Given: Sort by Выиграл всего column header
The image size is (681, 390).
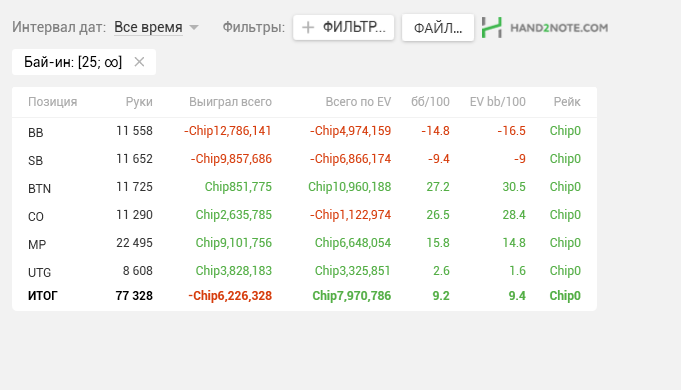Looking at the screenshot, I should 230,102.
